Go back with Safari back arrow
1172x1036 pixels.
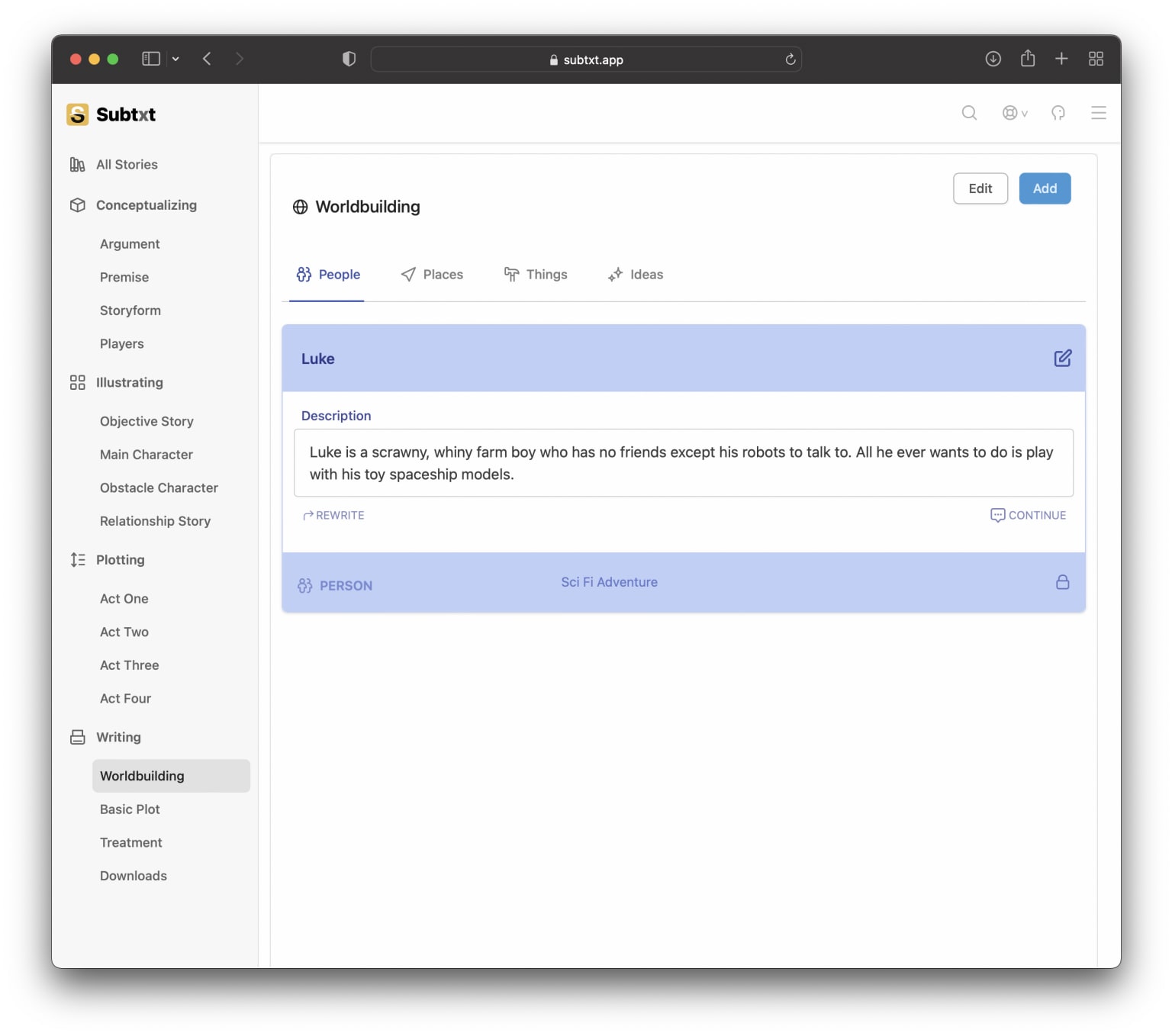[x=207, y=59]
